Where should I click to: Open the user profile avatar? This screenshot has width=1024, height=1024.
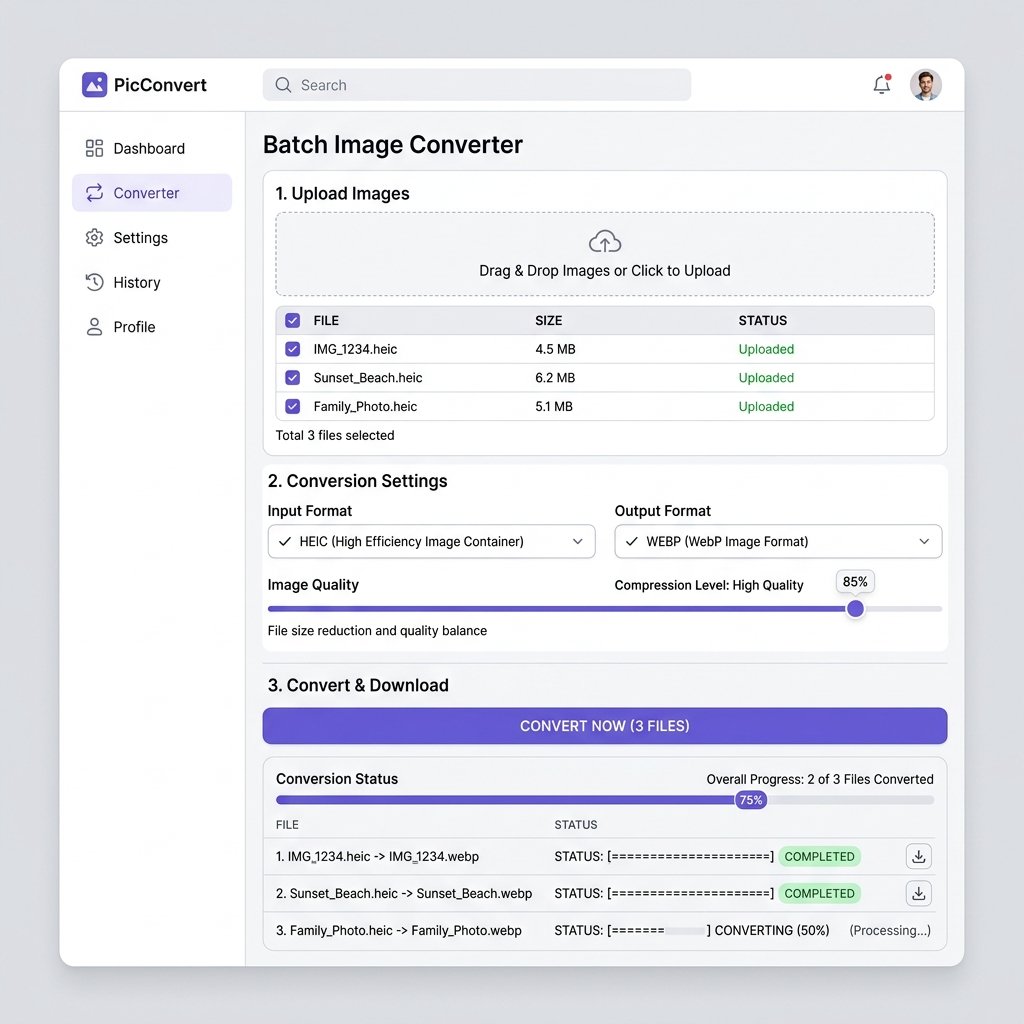pos(925,85)
